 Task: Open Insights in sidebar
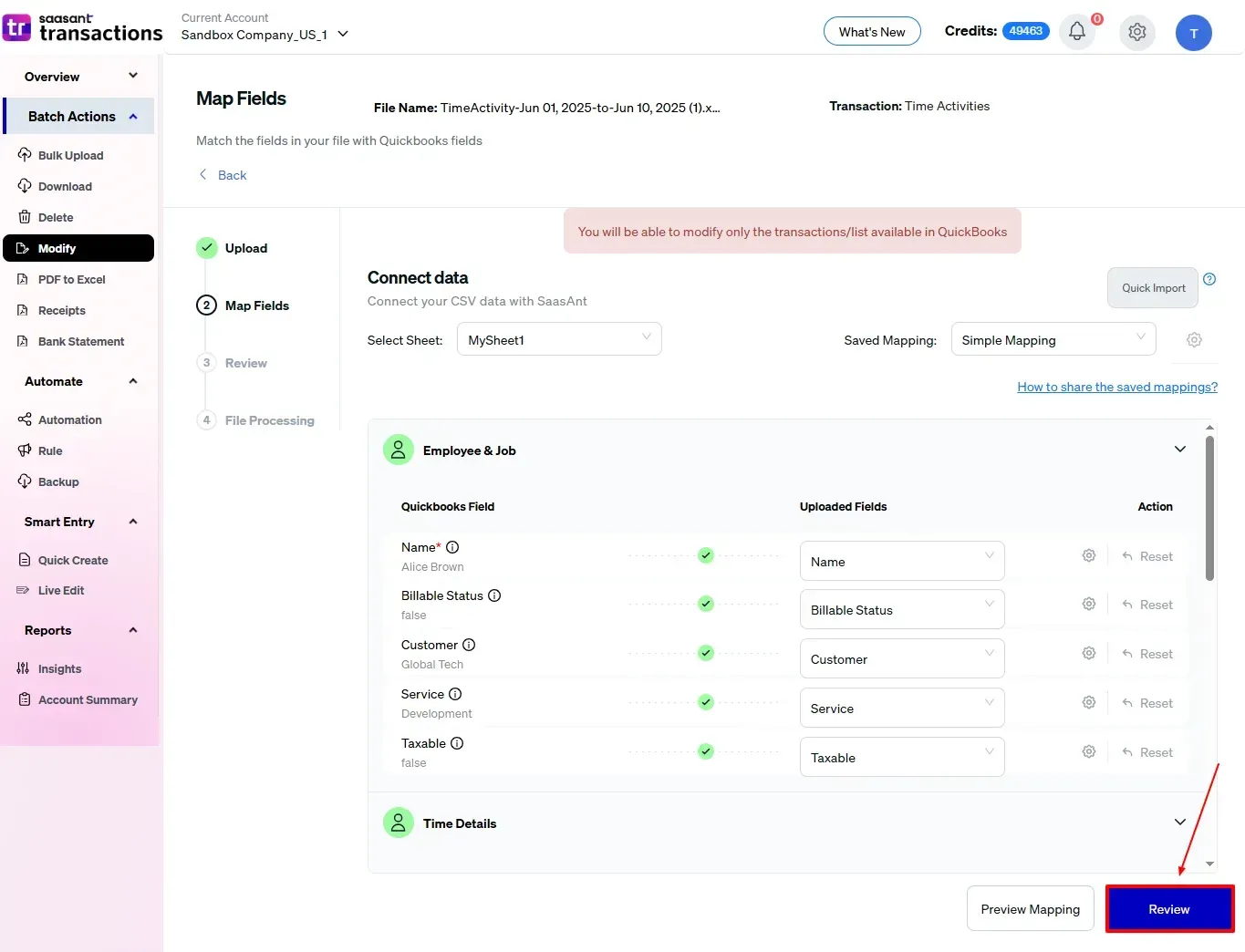pos(78,668)
